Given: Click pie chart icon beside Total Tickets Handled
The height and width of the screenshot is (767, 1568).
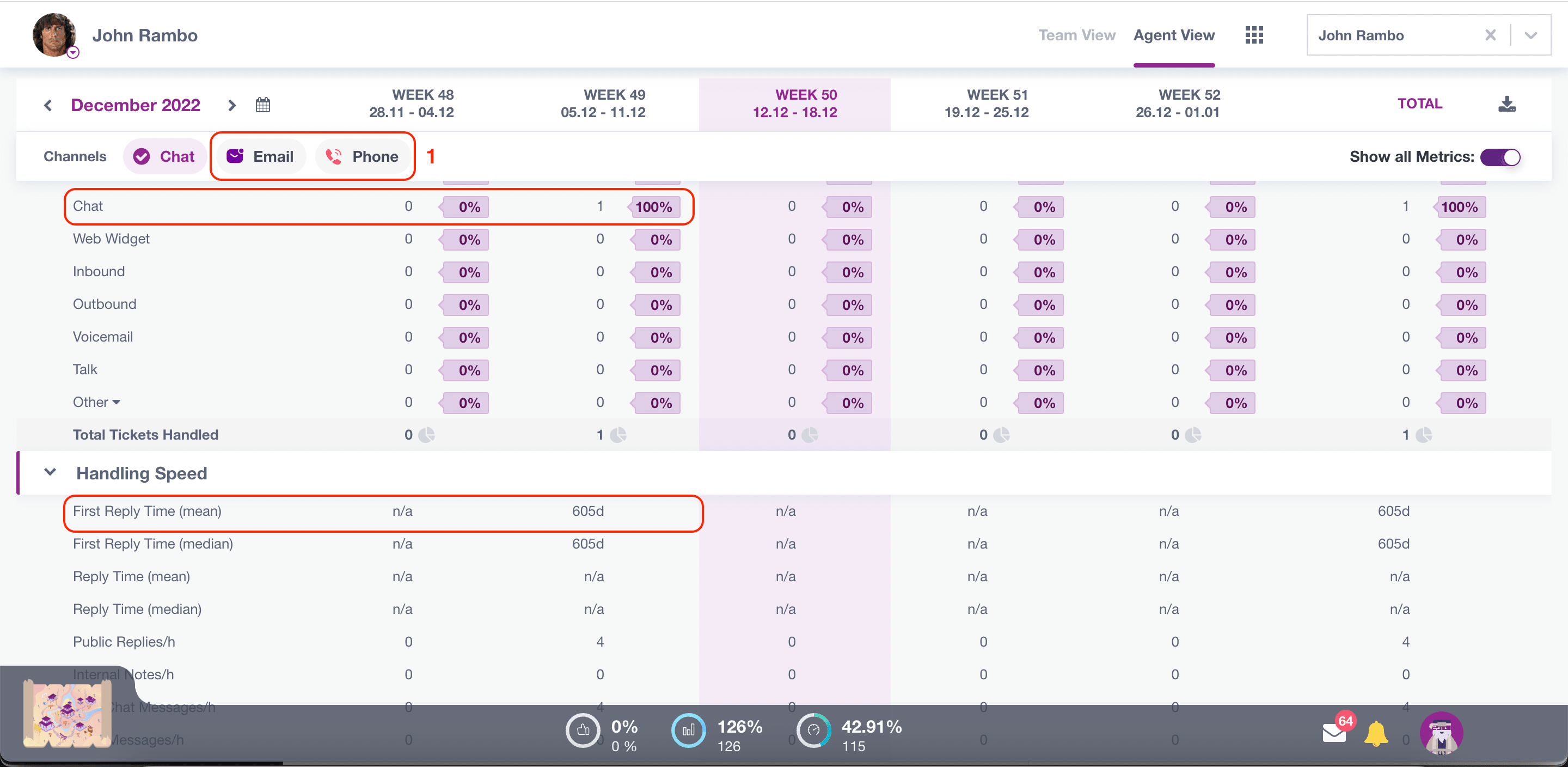Looking at the screenshot, I should pyautogui.click(x=427, y=435).
